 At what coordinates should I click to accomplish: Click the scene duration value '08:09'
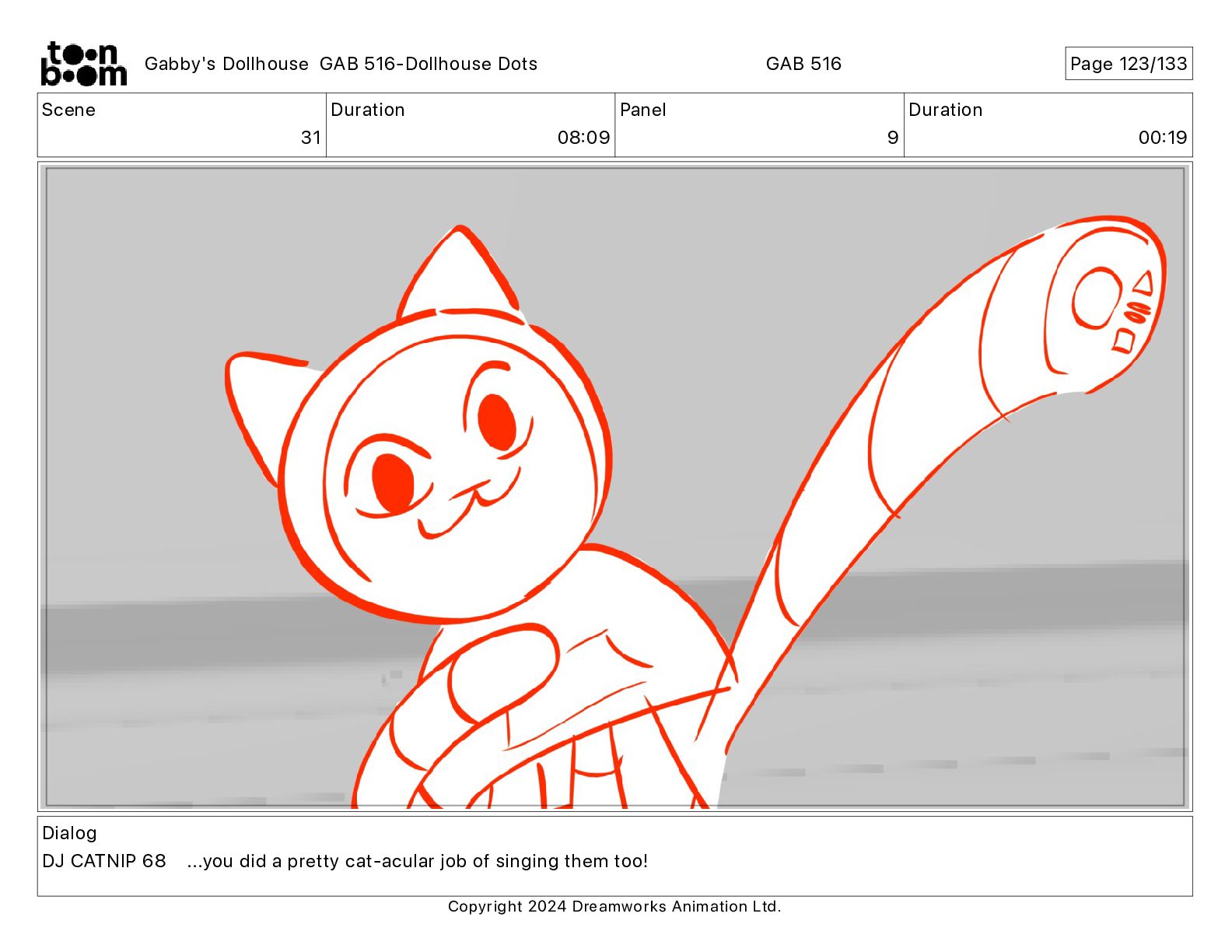(583, 138)
